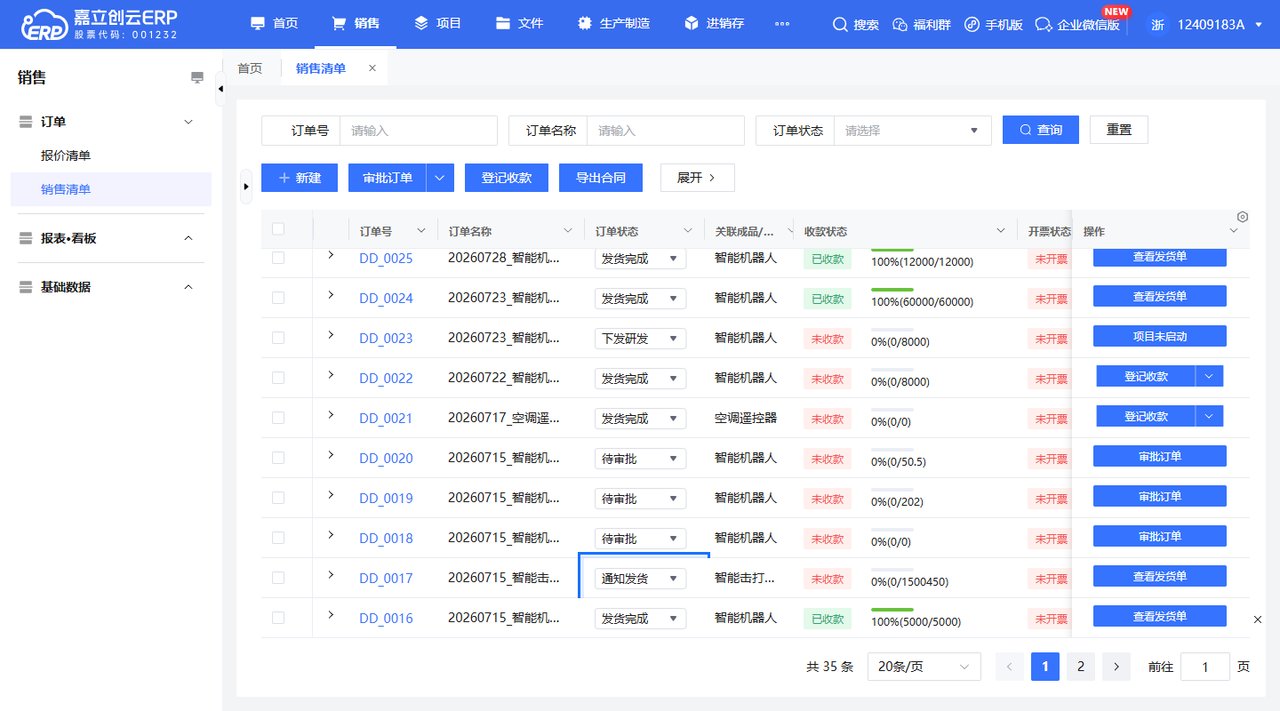Sort by the 订单号 column header arrow
1280x711 pixels.
click(420, 231)
